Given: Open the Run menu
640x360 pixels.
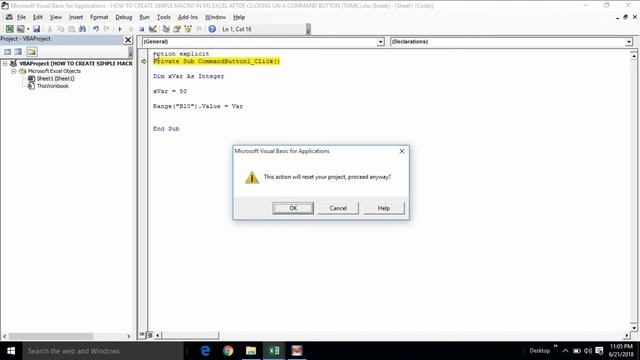Looking at the screenshot, I should coord(144,17).
